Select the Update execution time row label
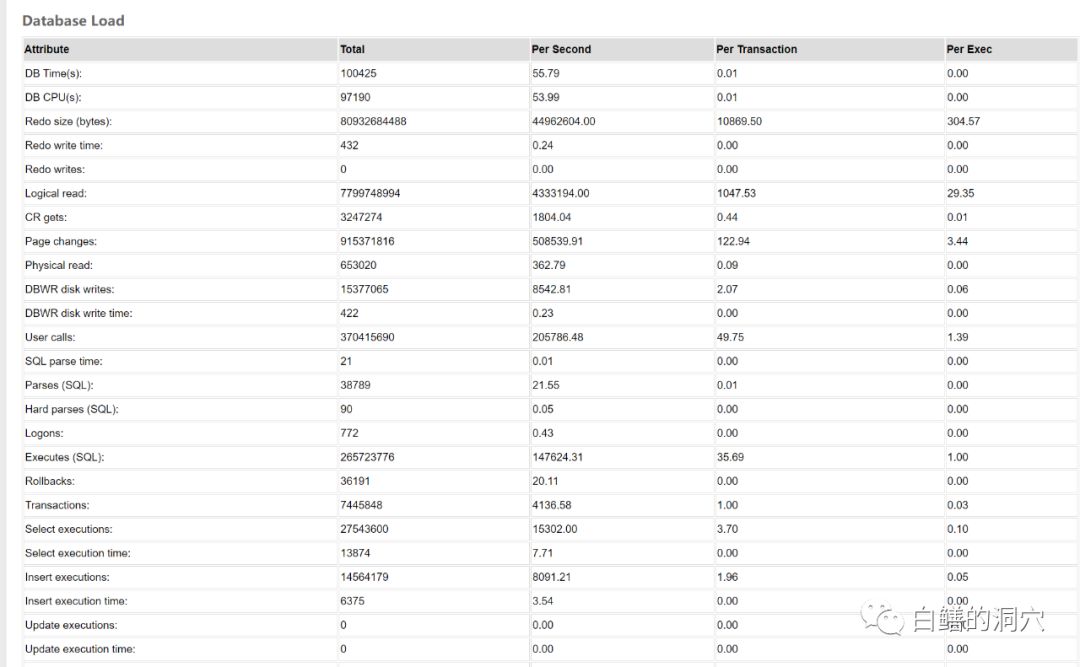This screenshot has width=1080, height=667. click(x=79, y=649)
